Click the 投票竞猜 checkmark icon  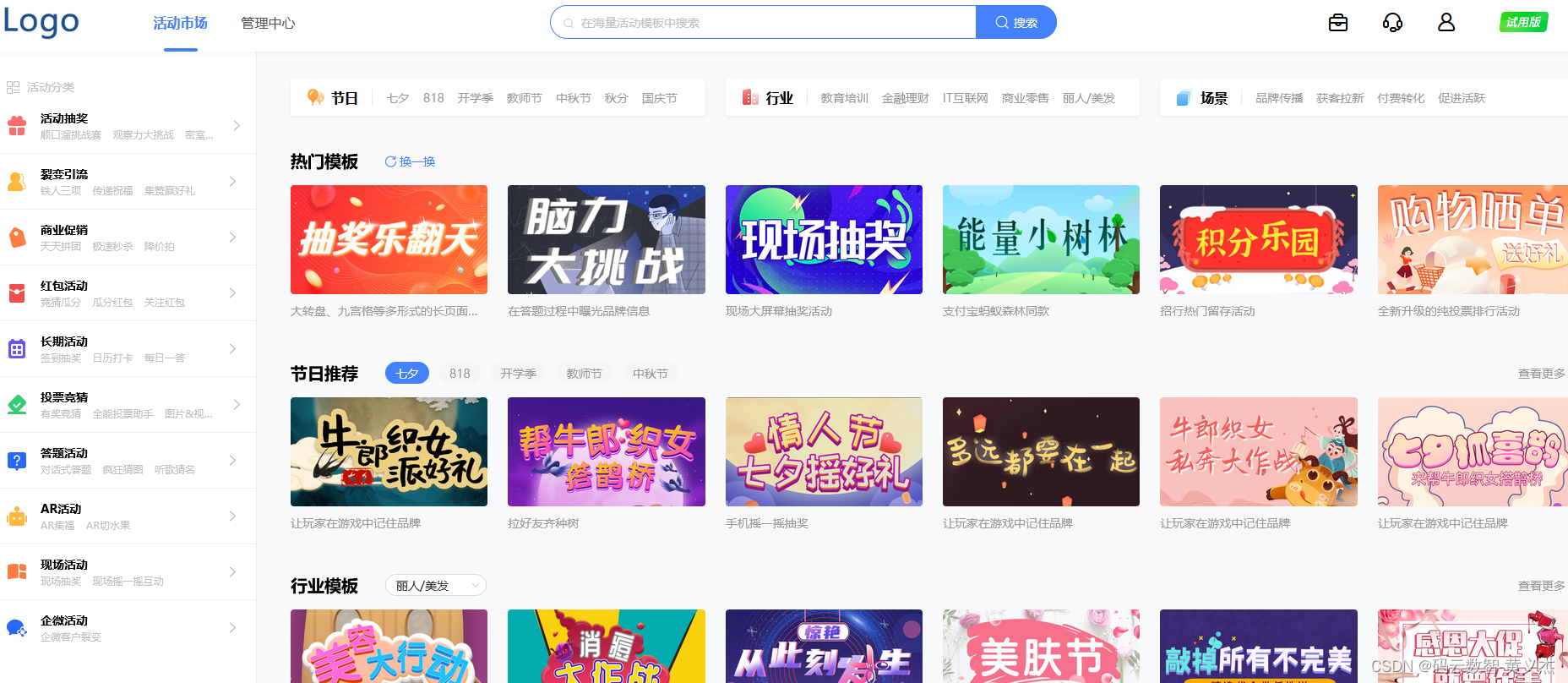(x=17, y=405)
